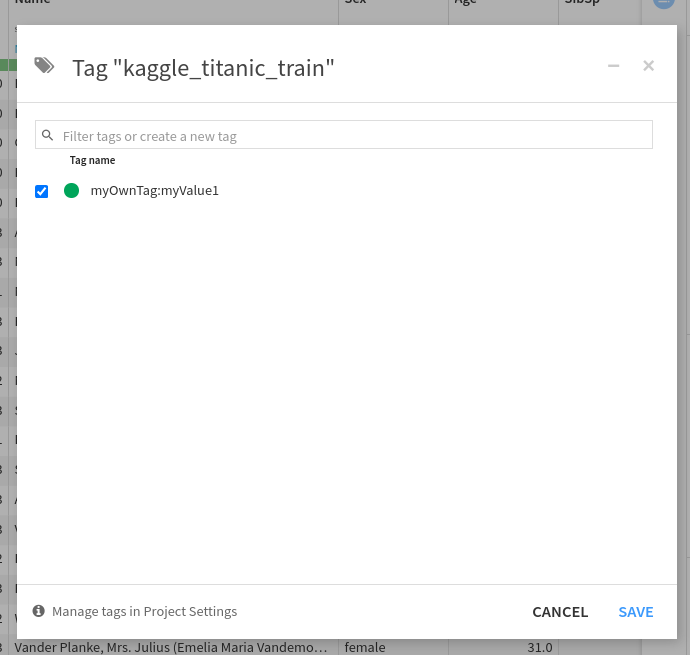Image resolution: width=690 pixels, height=655 pixels.
Task: Open Manage tags in Project Settings
Action: tap(144, 611)
